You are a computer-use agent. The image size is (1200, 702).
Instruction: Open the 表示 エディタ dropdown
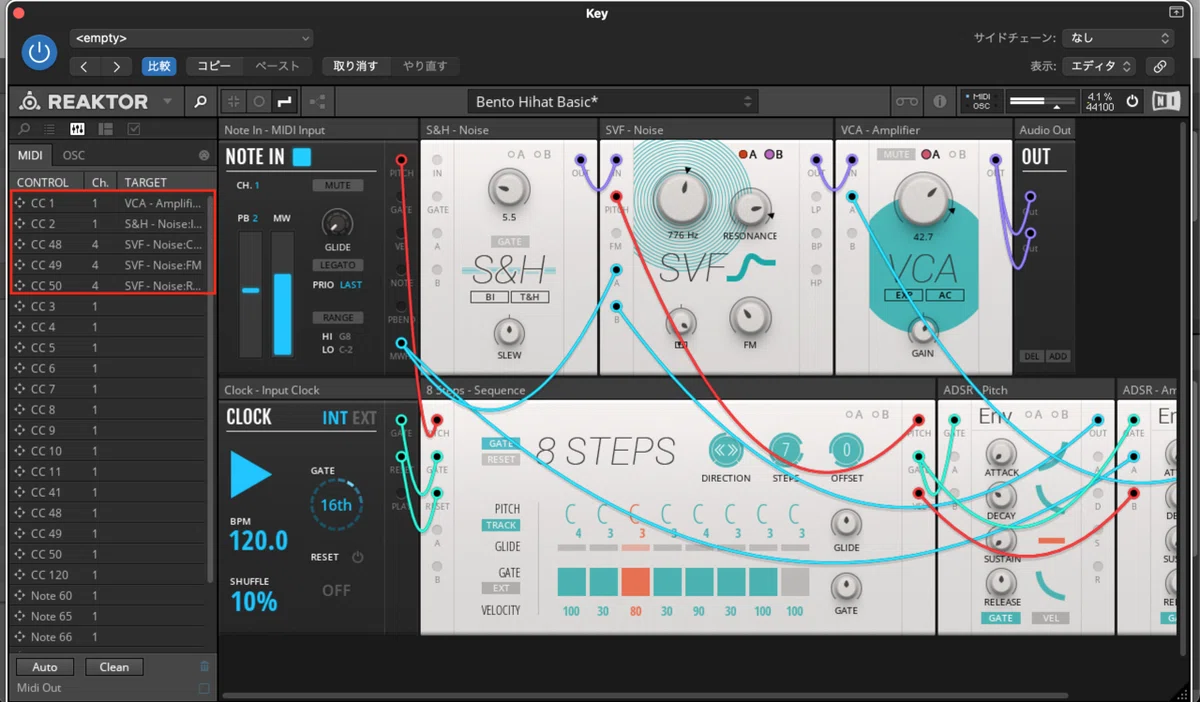1098,66
